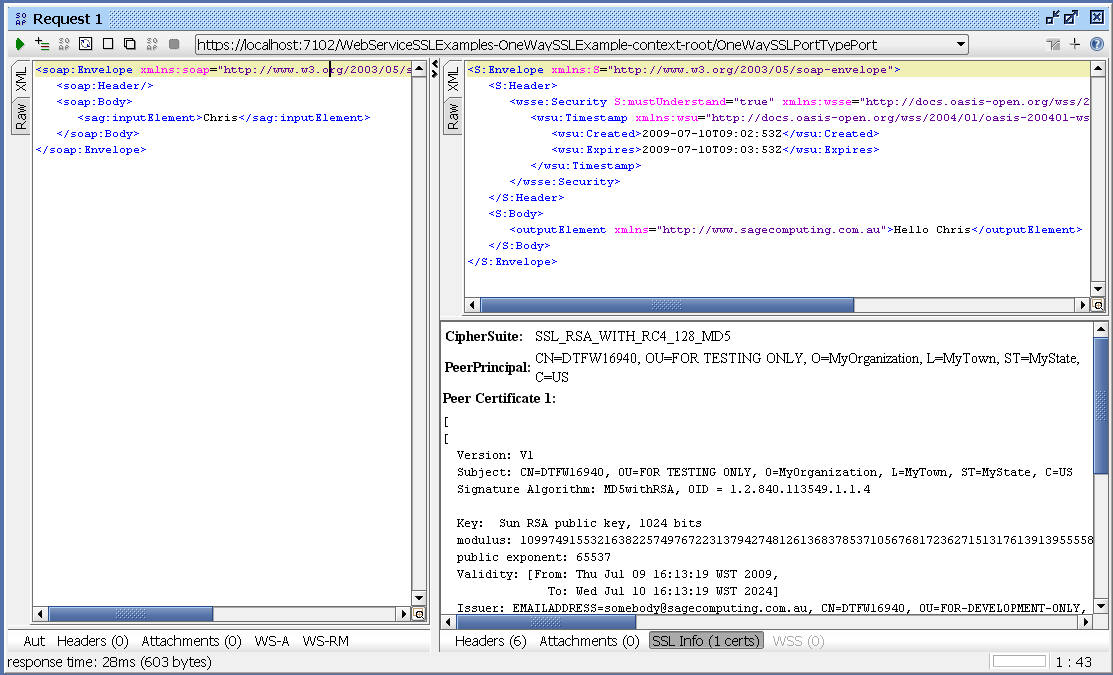Switch response editor to XML view tab
The height and width of the screenshot is (675, 1113).
click(453, 79)
